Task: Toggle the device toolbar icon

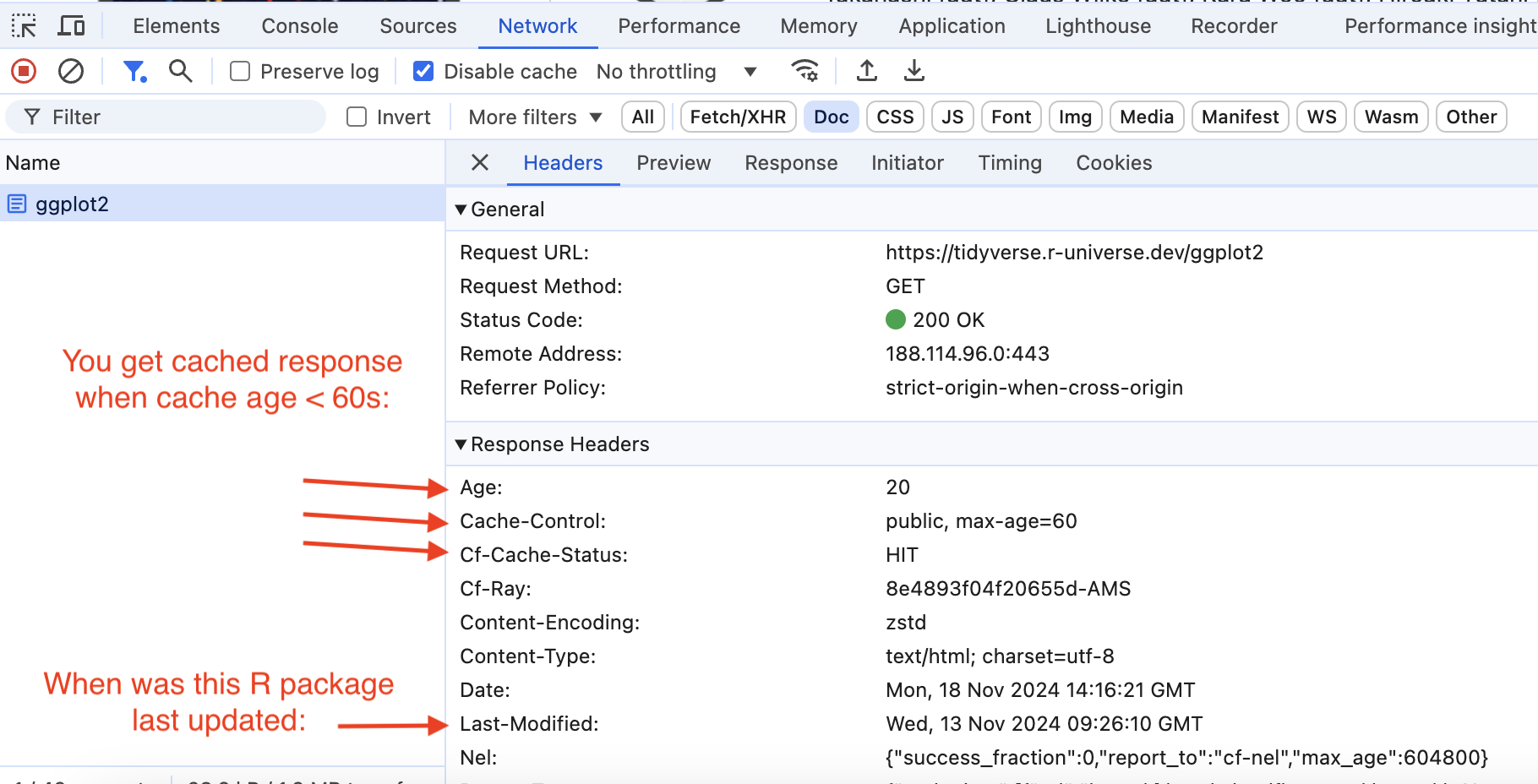Action: pyautogui.click(x=71, y=26)
